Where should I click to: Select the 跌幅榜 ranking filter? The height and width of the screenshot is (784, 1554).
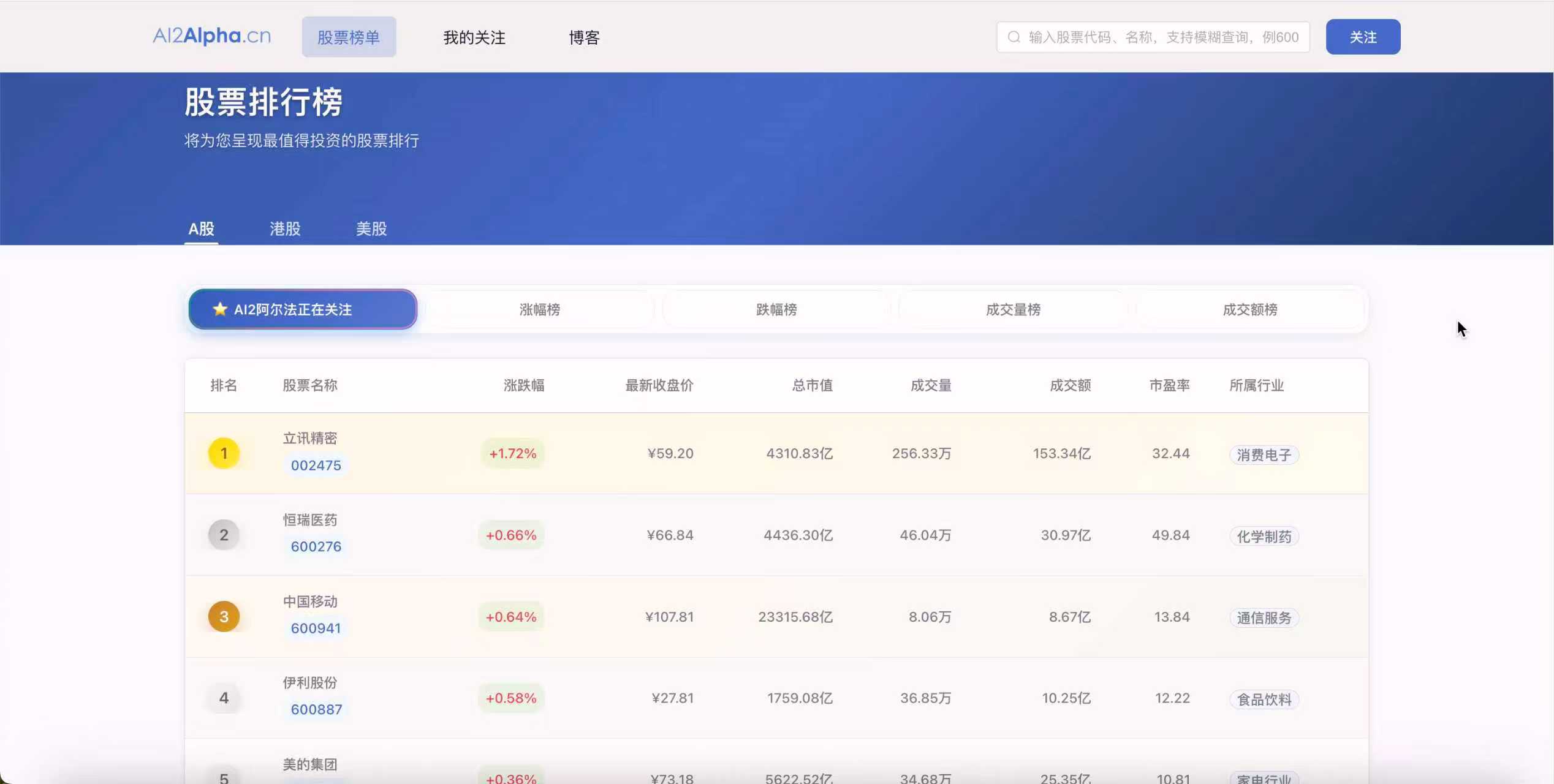(776, 310)
